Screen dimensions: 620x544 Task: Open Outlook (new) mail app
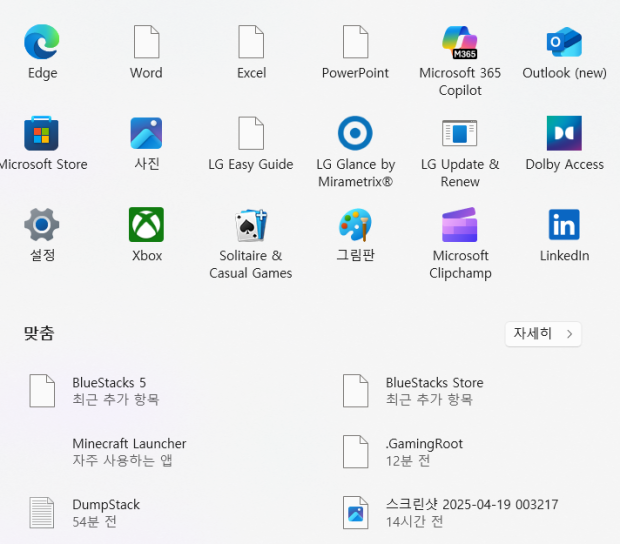point(564,42)
